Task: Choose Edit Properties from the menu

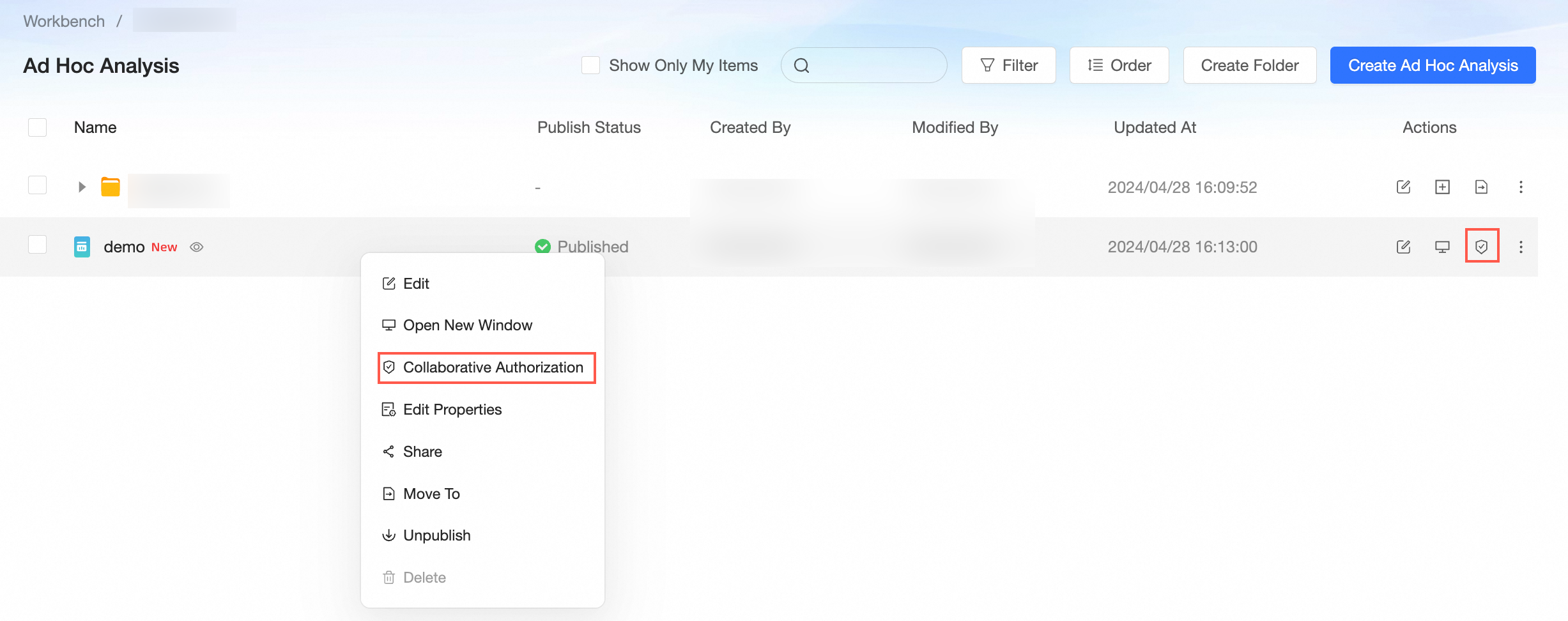Action: pyautogui.click(x=482, y=410)
